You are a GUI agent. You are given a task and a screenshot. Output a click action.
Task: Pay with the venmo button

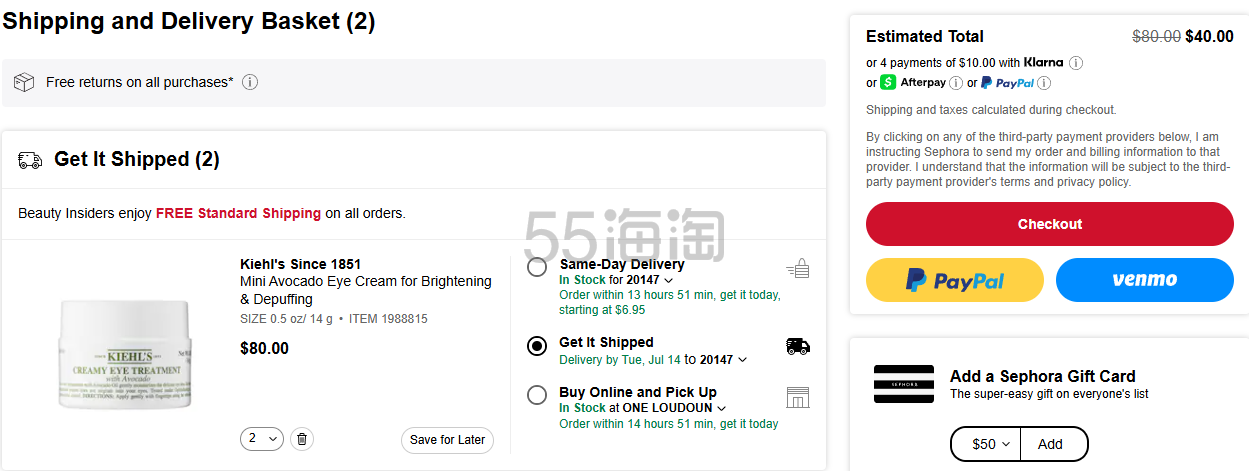(1145, 280)
